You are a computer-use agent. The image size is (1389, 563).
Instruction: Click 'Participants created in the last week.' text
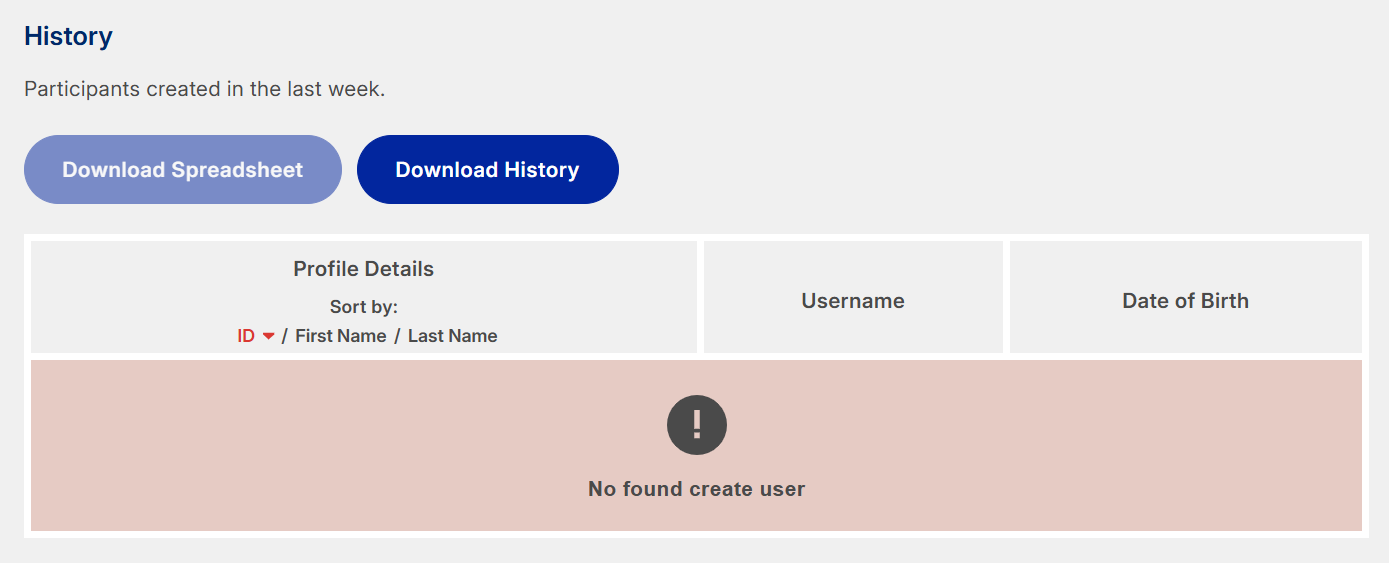point(205,89)
